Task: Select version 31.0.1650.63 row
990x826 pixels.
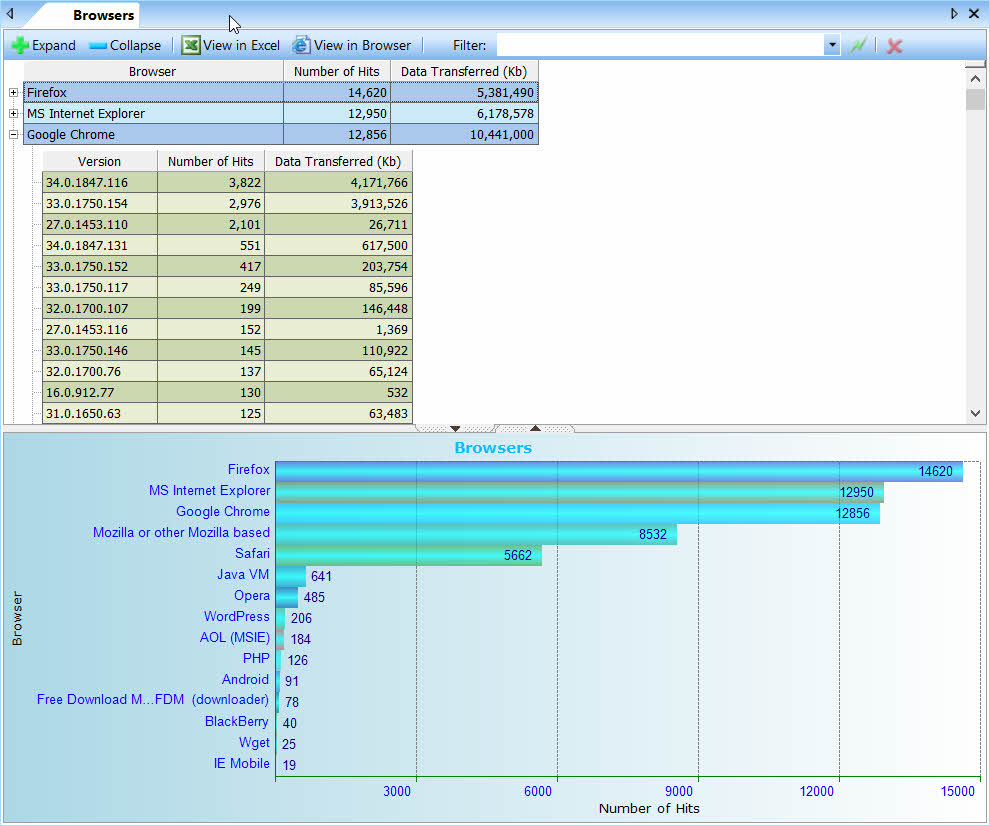Action: pos(227,413)
